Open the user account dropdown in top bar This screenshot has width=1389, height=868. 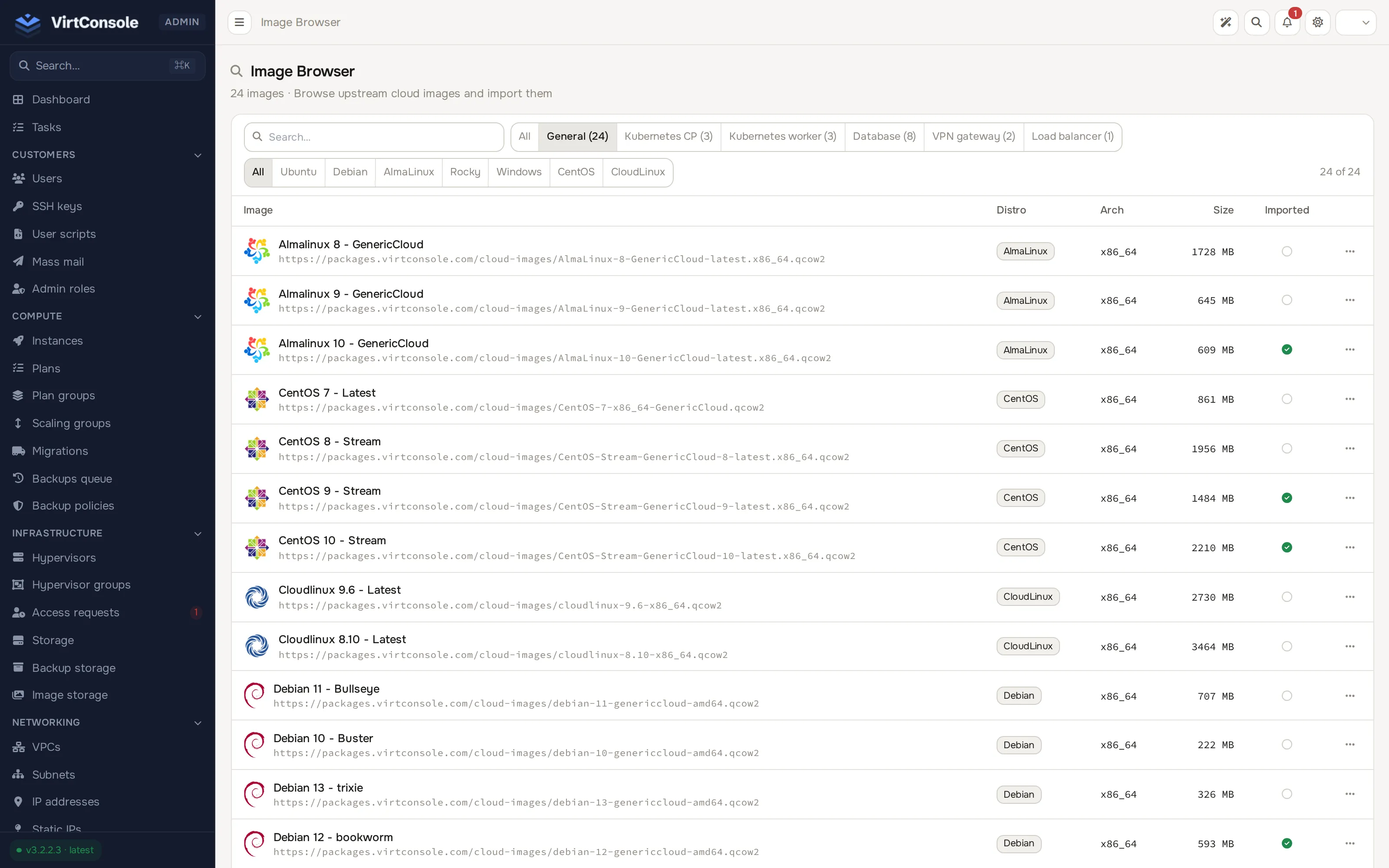[x=1356, y=23]
